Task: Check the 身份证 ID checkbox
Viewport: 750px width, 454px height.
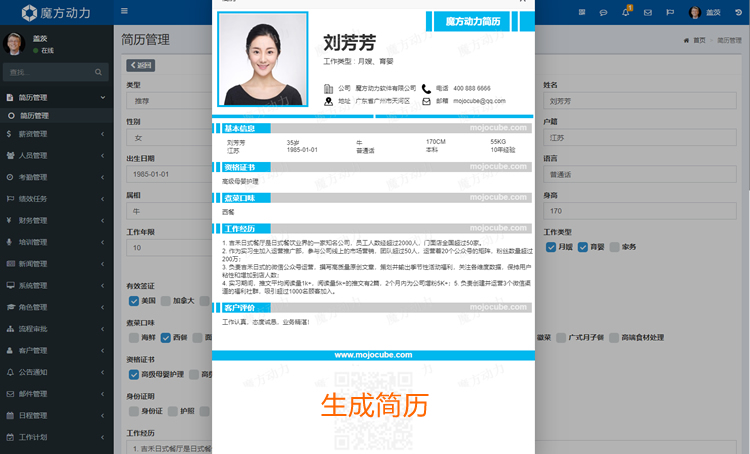Action: pyautogui.click(x=134, y=411)
